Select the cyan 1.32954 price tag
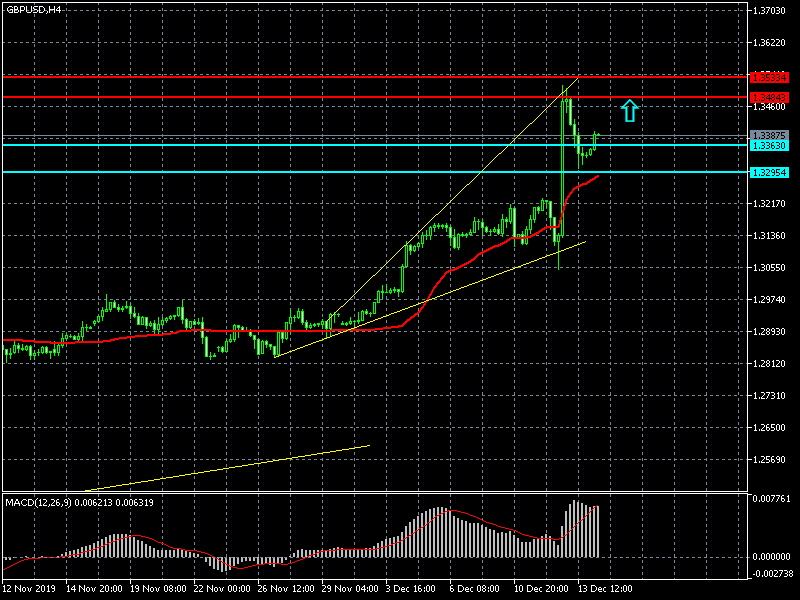 769,172
